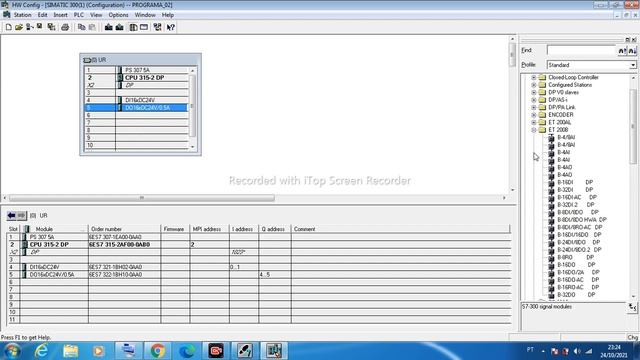This screenshot has height=360, width=640.
Task: Select CPU 315-2 DP in rack view
Action: pos(144,78)
